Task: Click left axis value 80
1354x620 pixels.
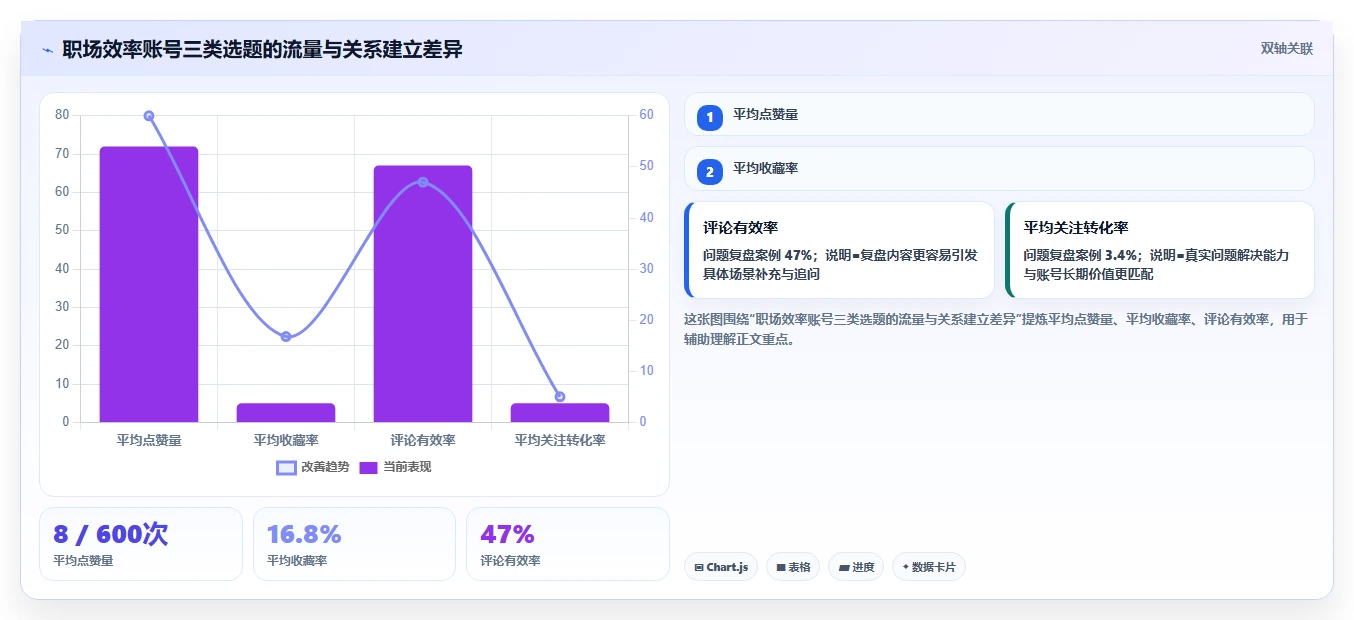Action: point(62,115)
